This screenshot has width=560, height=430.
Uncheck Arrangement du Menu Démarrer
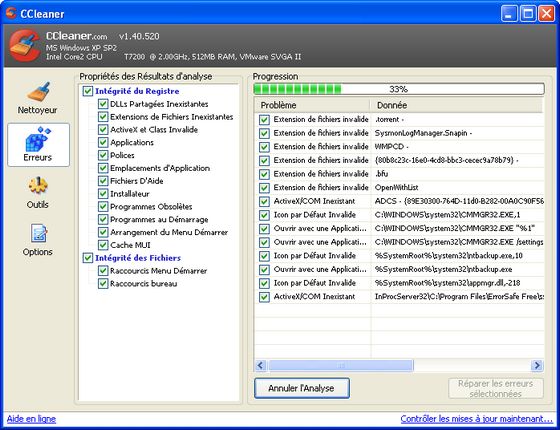[x=103, y=232]
